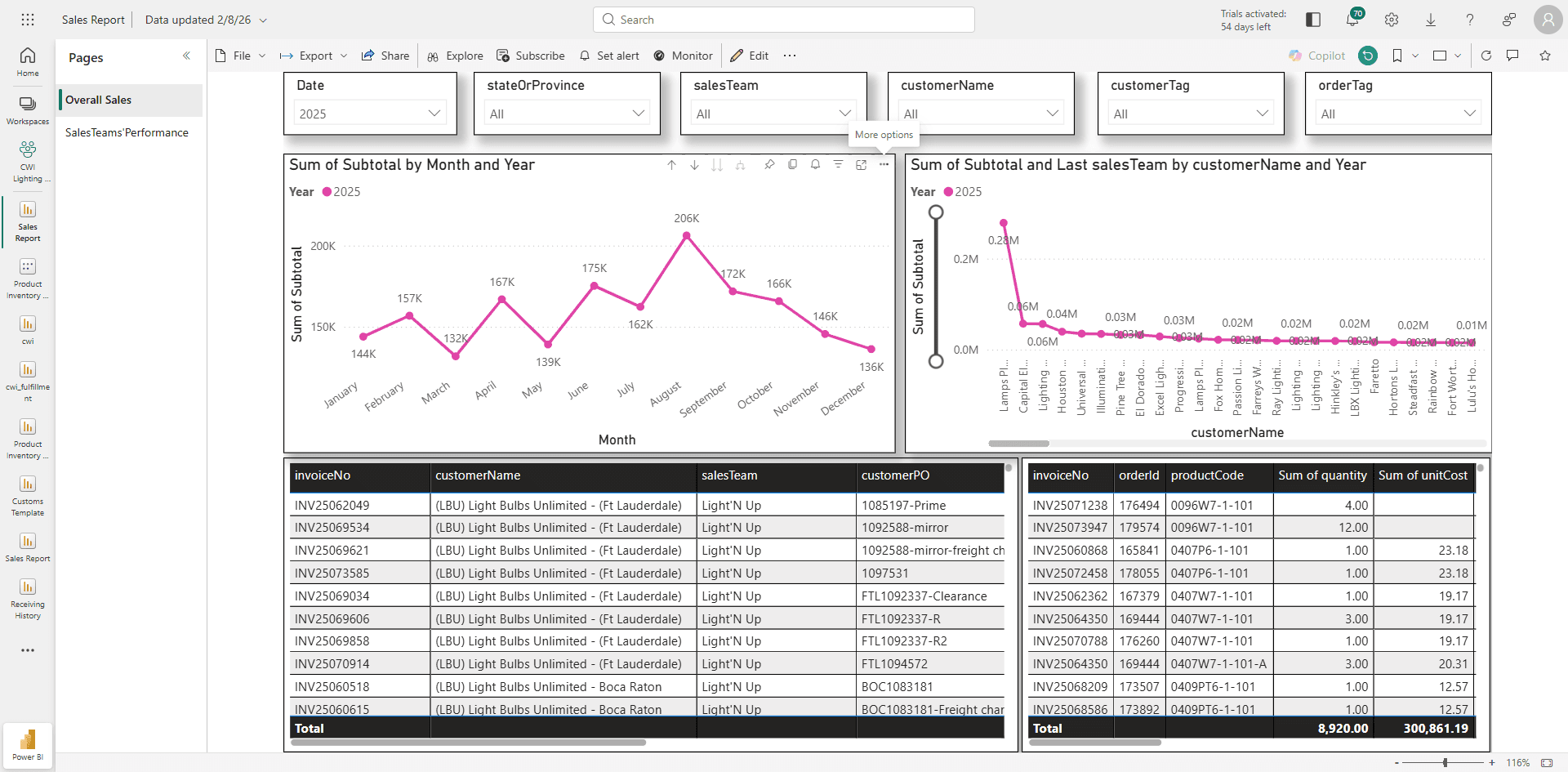Open focus mode on monthly chart

861,165
